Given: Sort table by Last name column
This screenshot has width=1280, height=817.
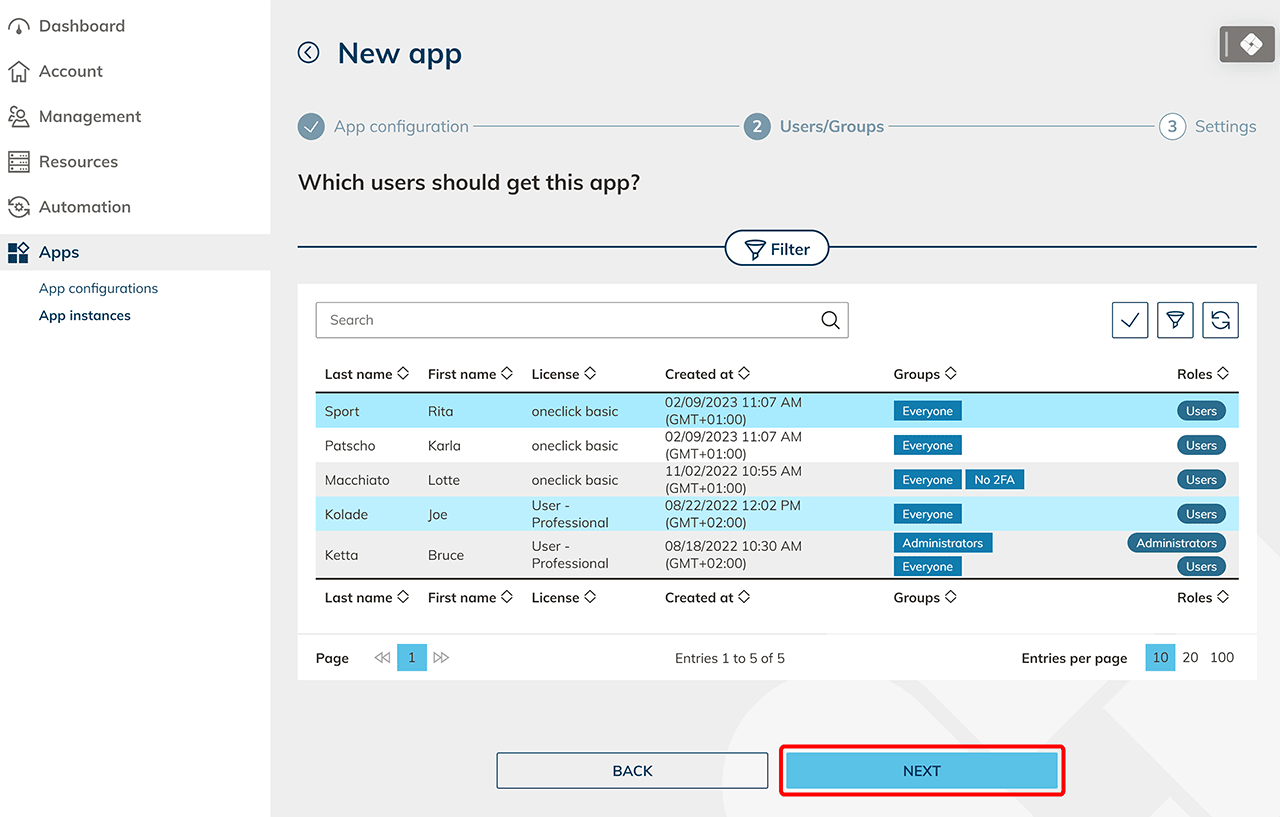Looking at the screenshot, I should click(x=366, y=374).
